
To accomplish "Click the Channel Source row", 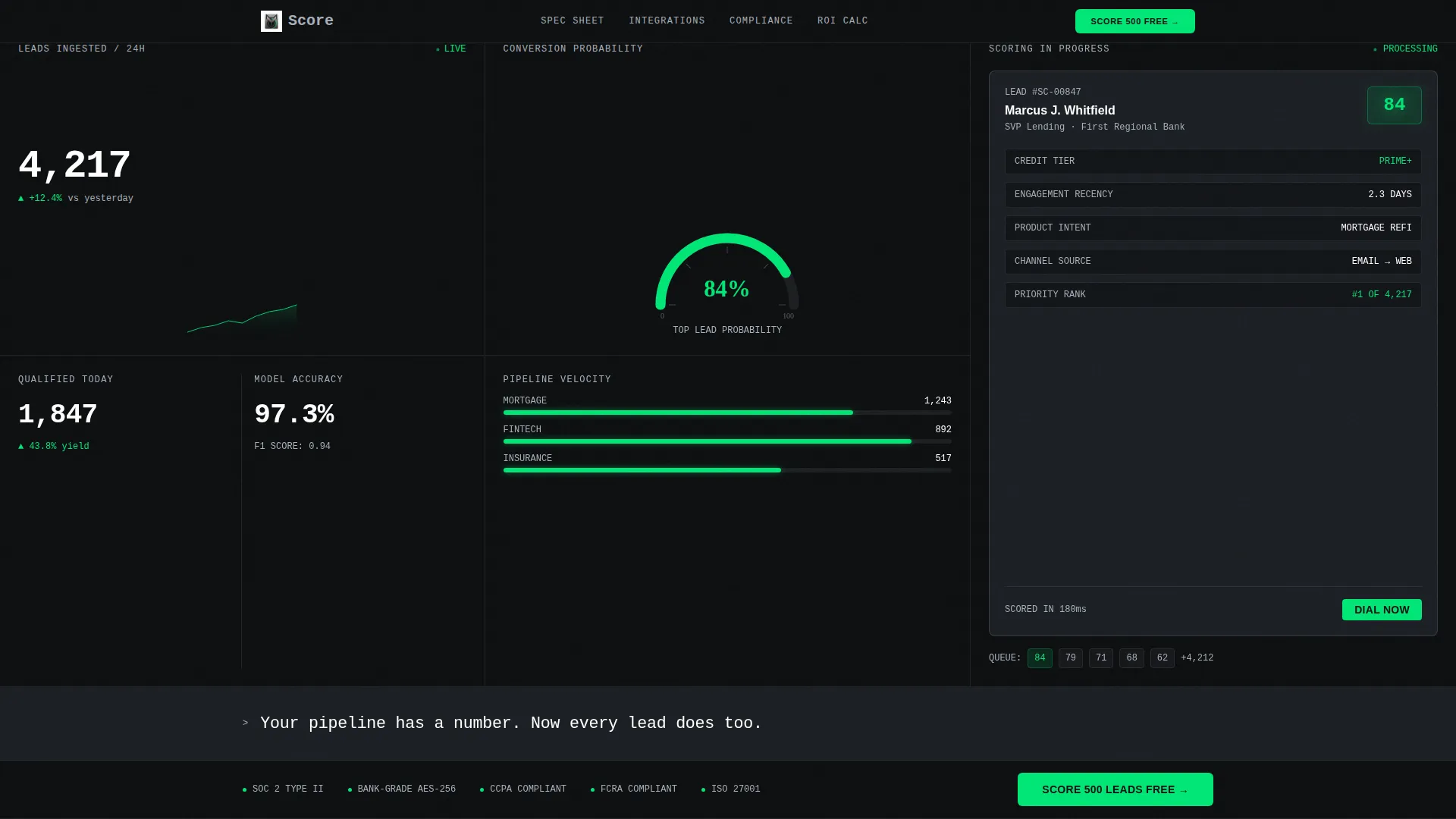I will pyautogui.click(x=1213, y=262).
